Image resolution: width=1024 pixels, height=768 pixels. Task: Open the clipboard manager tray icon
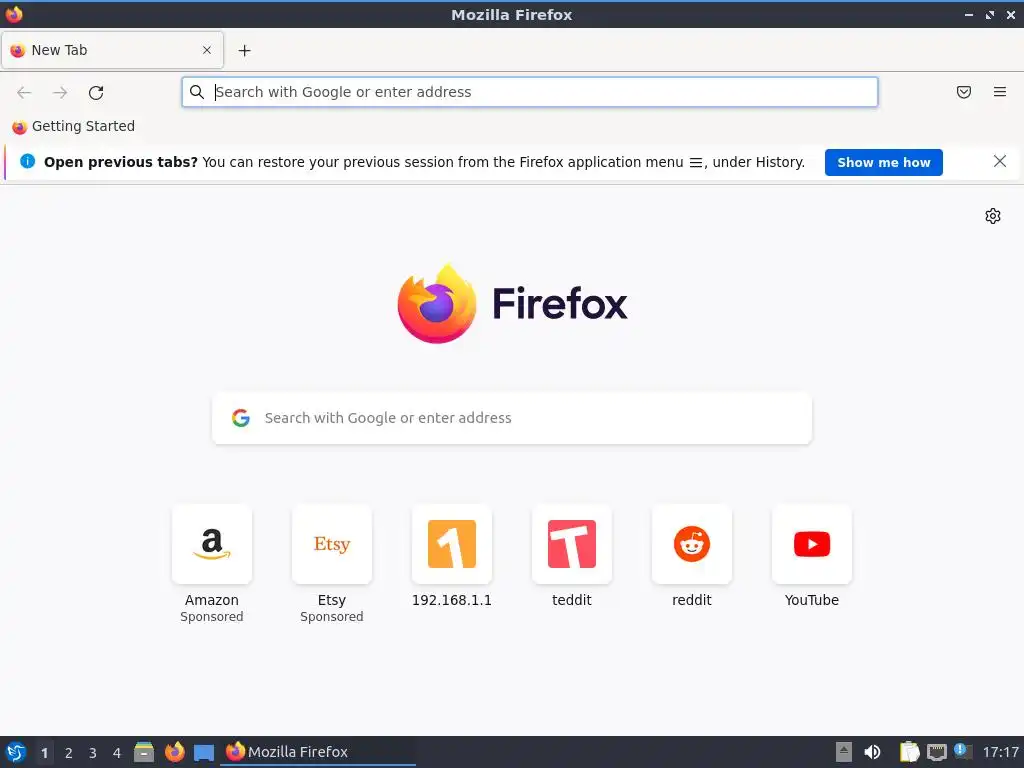pos(909,752)
